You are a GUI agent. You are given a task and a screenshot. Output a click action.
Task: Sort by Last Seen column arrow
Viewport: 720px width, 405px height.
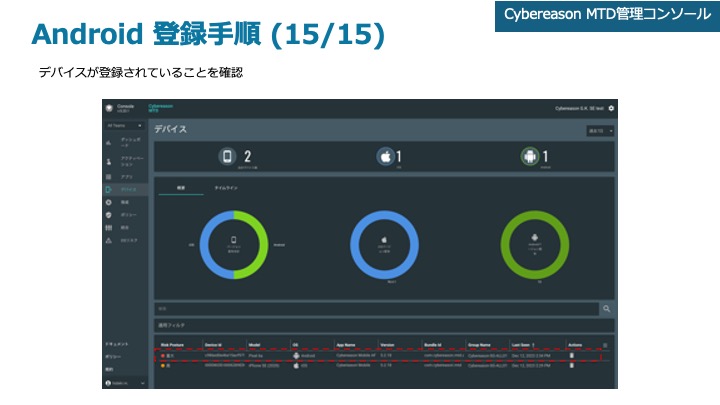coord(534,345)
